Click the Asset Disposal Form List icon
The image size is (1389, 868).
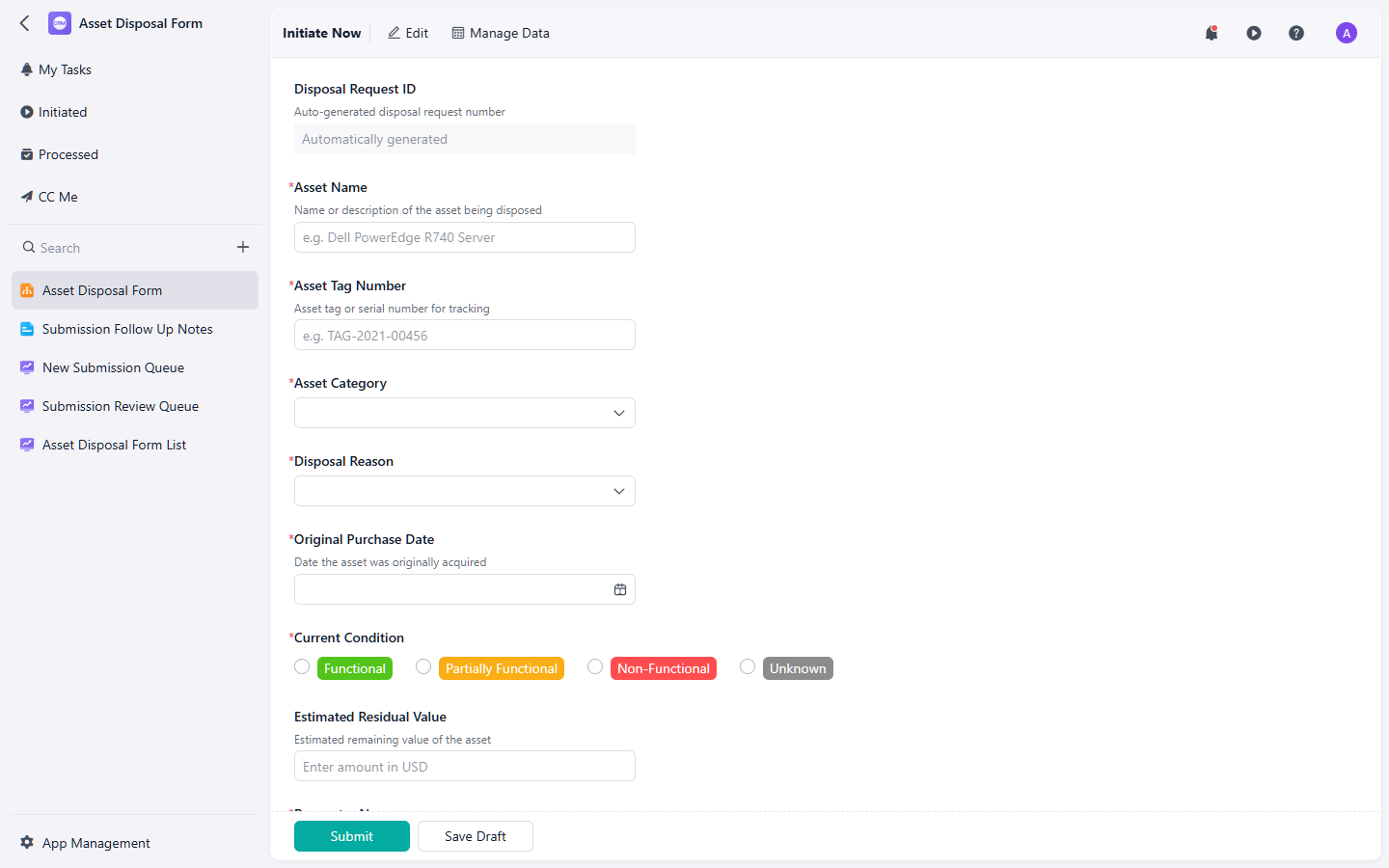[x=27, y=445]
